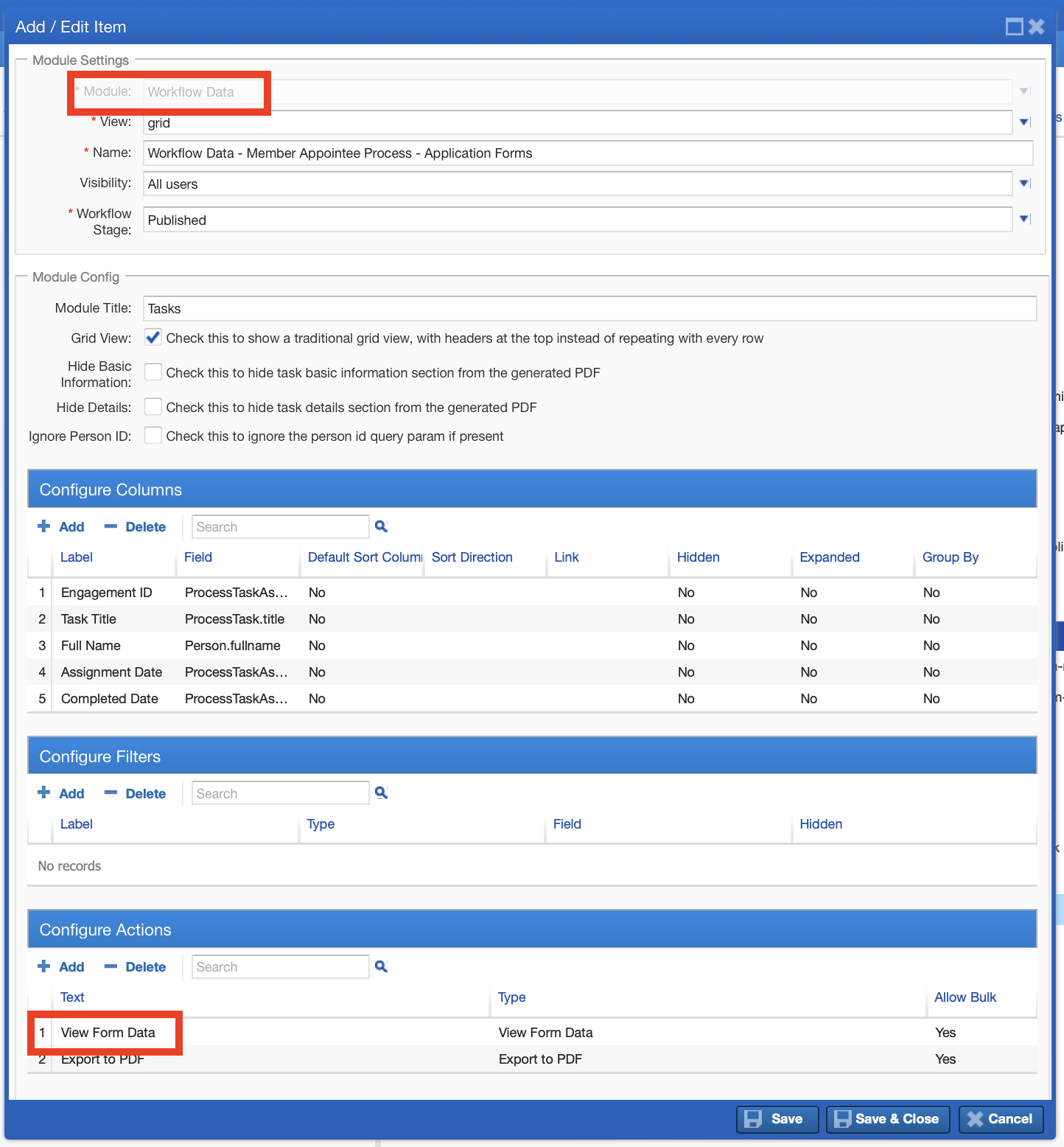
Task: Enable the Hide Details checkbox
Action: tap(153, 407)
